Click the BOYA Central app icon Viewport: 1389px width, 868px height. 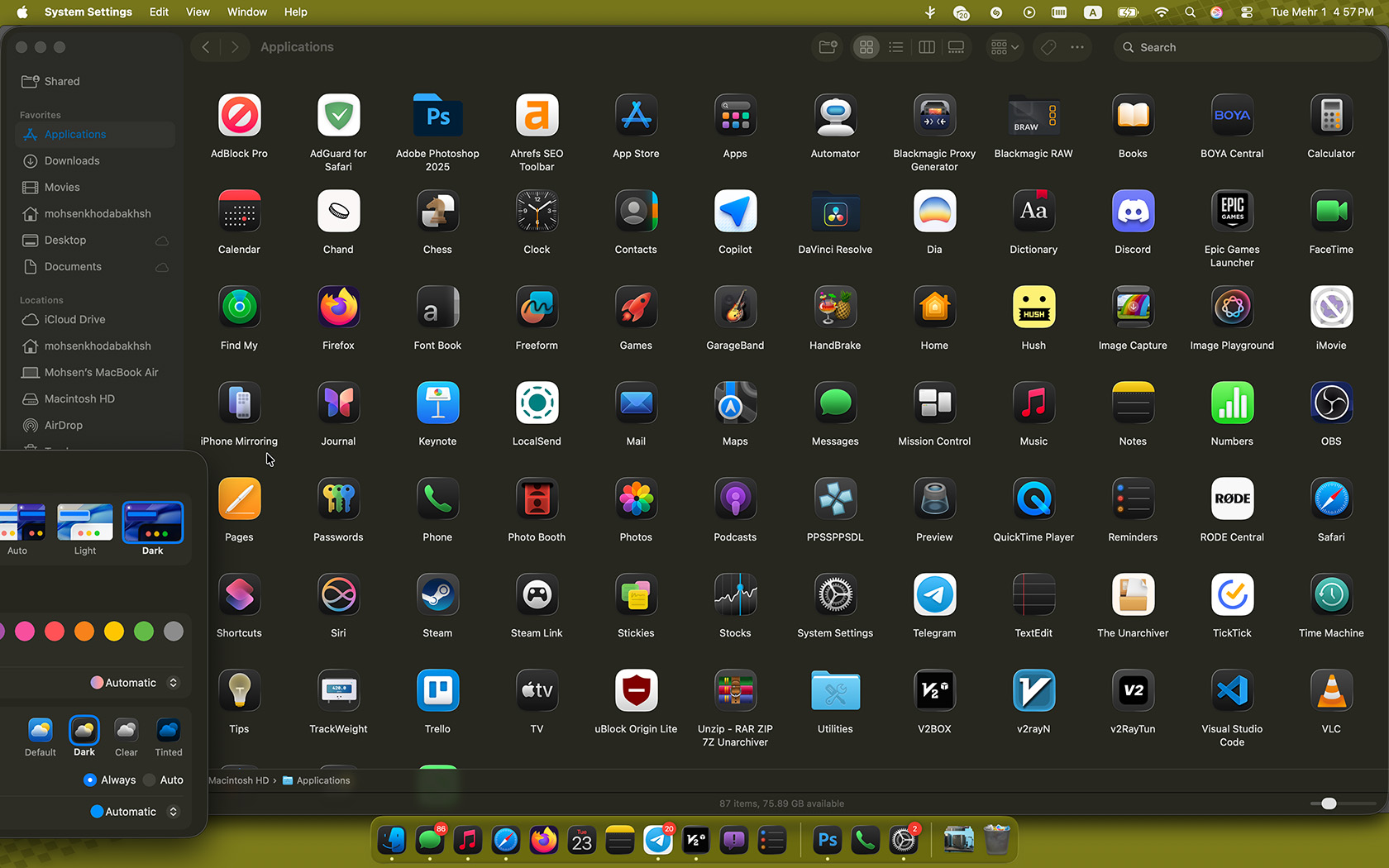click(x=1232, y=116)
